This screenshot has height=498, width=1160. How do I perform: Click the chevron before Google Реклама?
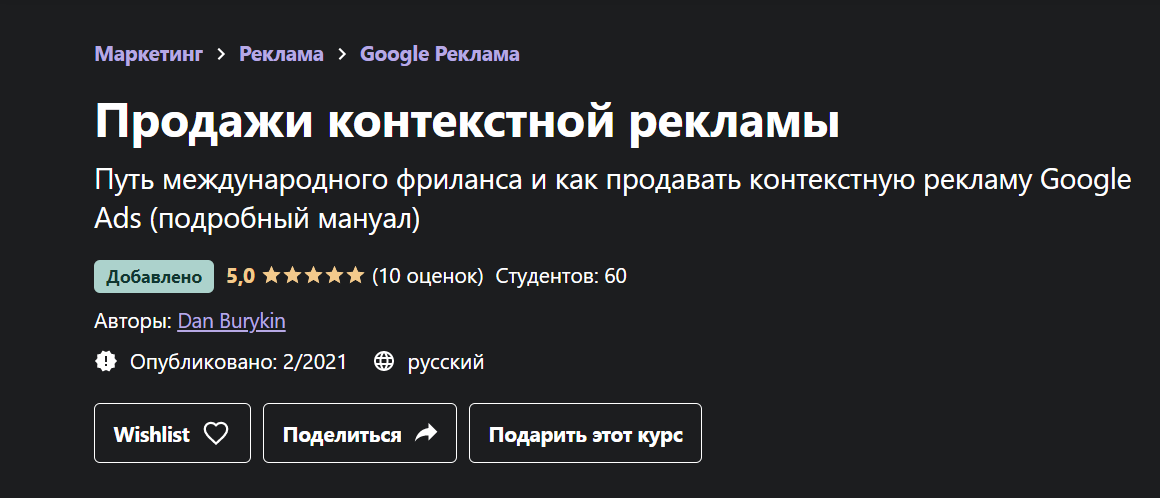click(x=342, y=54)
